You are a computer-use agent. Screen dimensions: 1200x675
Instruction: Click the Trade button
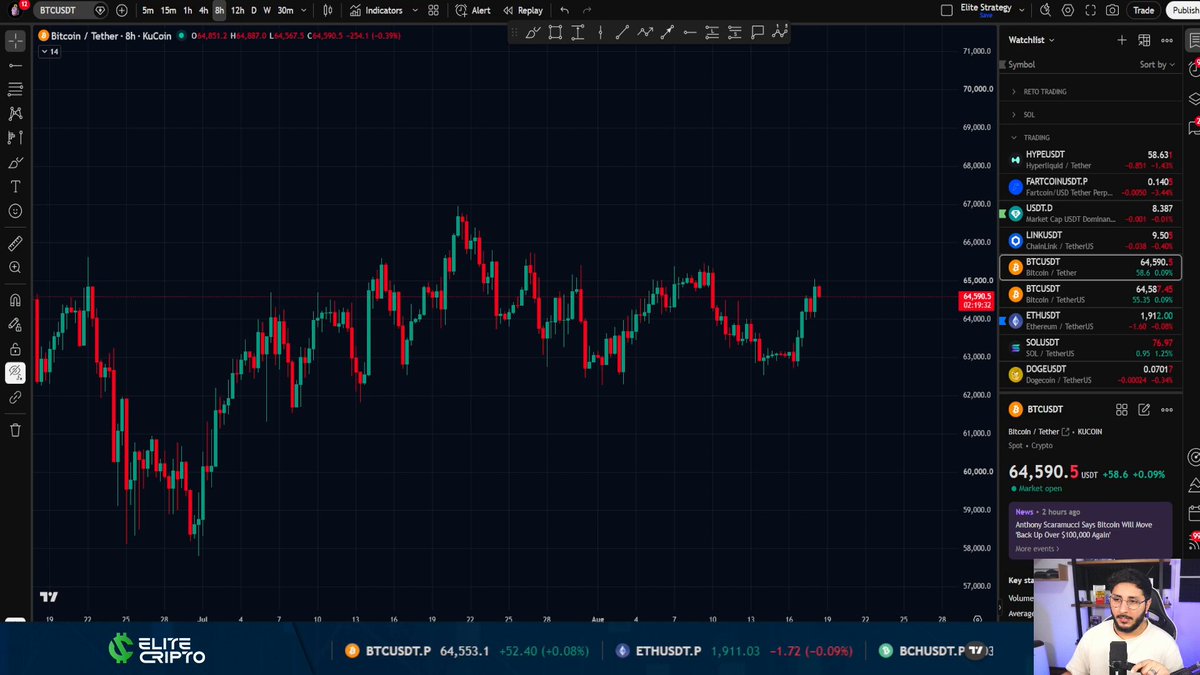pos(1143,10)
